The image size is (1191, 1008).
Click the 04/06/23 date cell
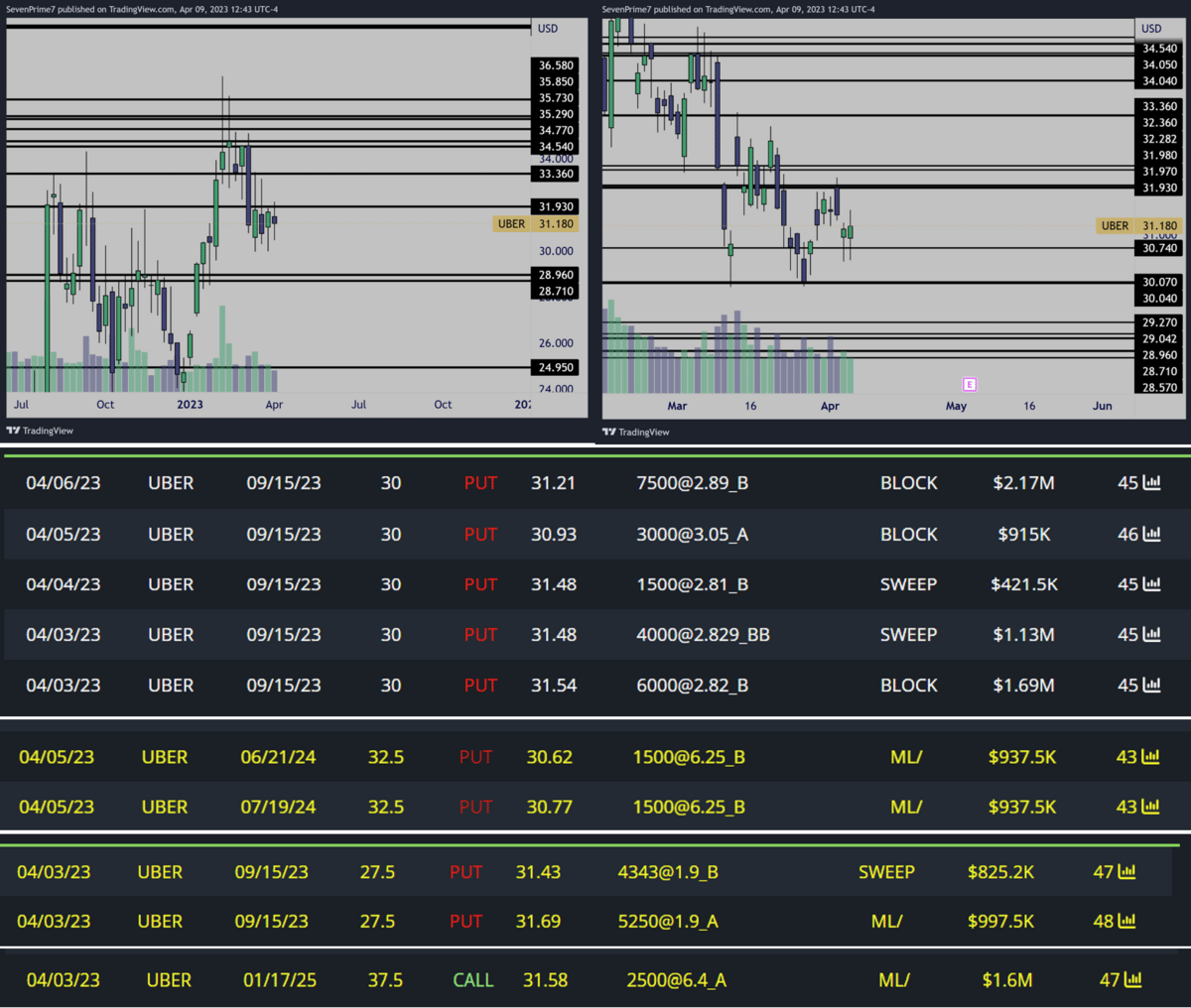(64, 483)
